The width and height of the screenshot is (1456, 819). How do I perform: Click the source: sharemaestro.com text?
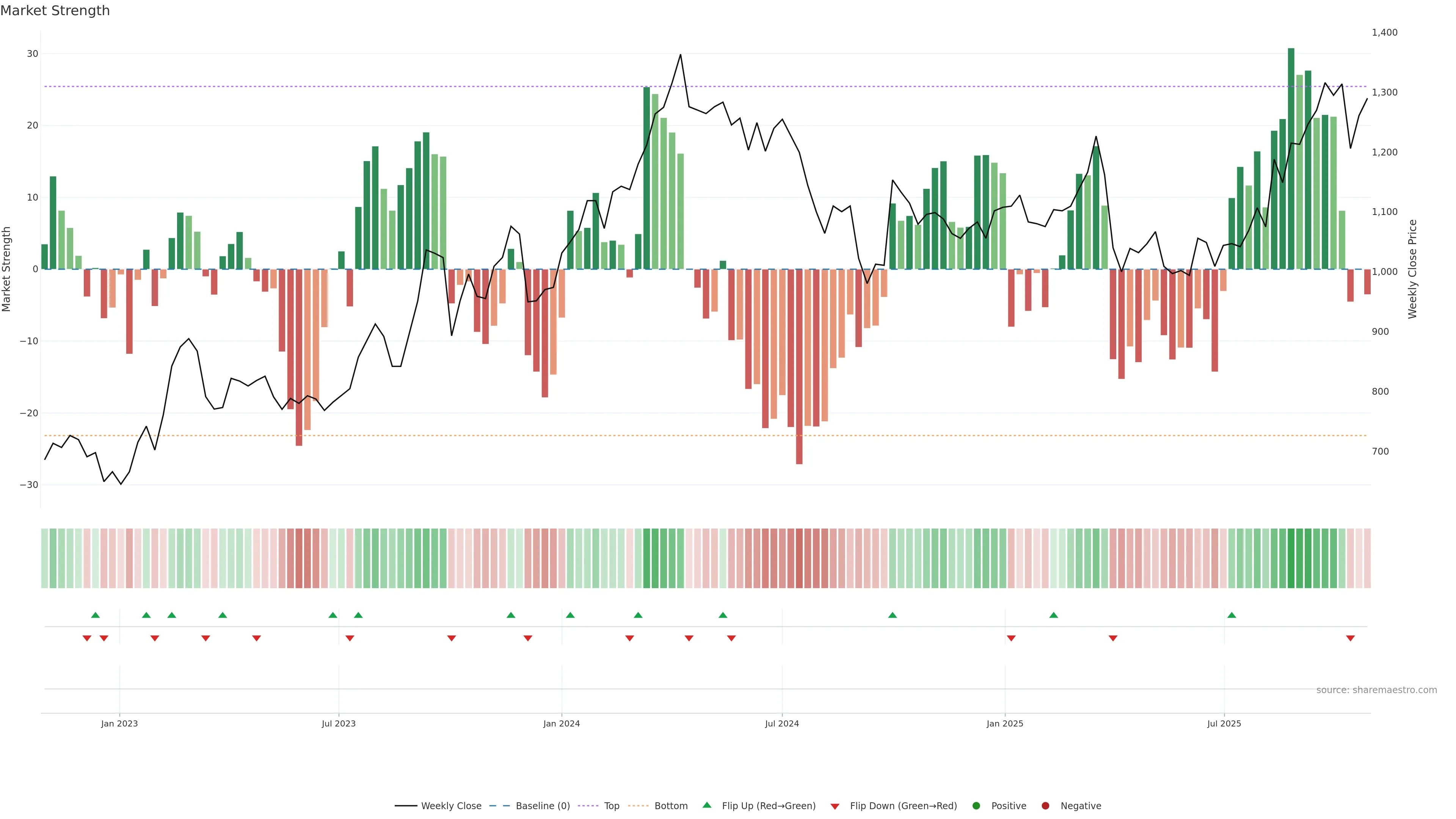tap(1376, 690)
